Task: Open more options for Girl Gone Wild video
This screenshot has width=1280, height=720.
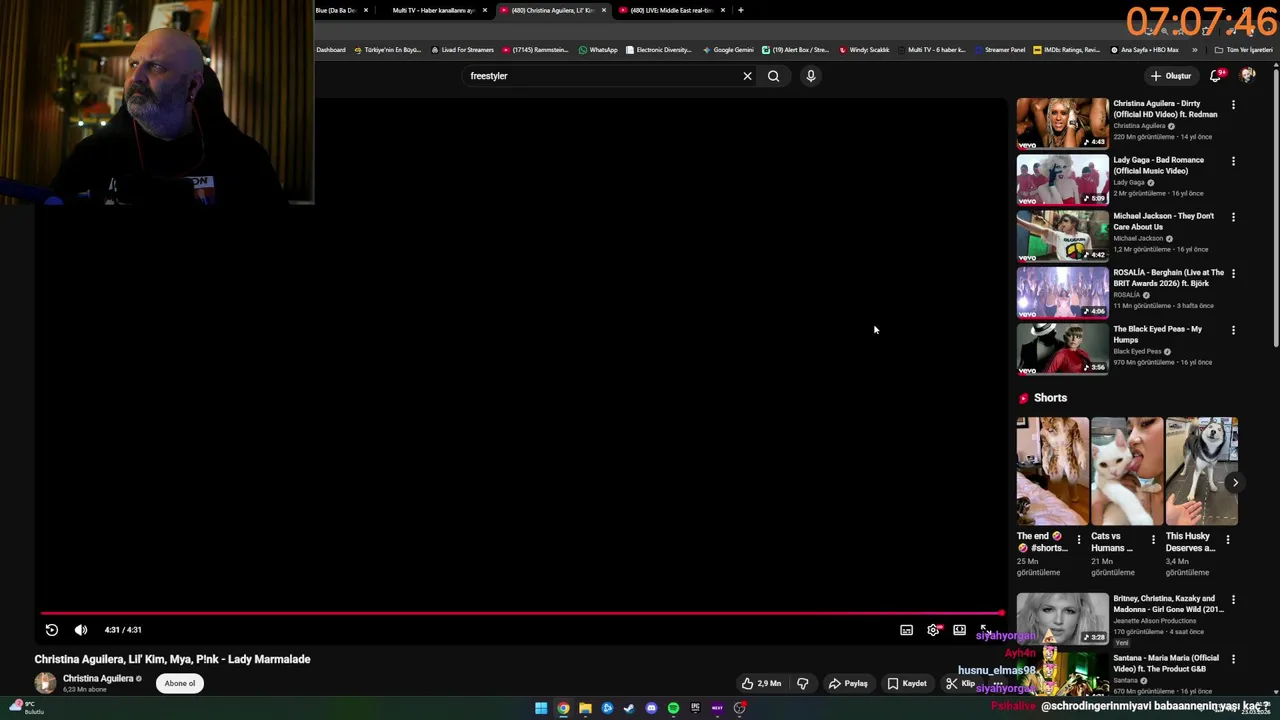Action: pyautogui.click(x=1233, y=600)
